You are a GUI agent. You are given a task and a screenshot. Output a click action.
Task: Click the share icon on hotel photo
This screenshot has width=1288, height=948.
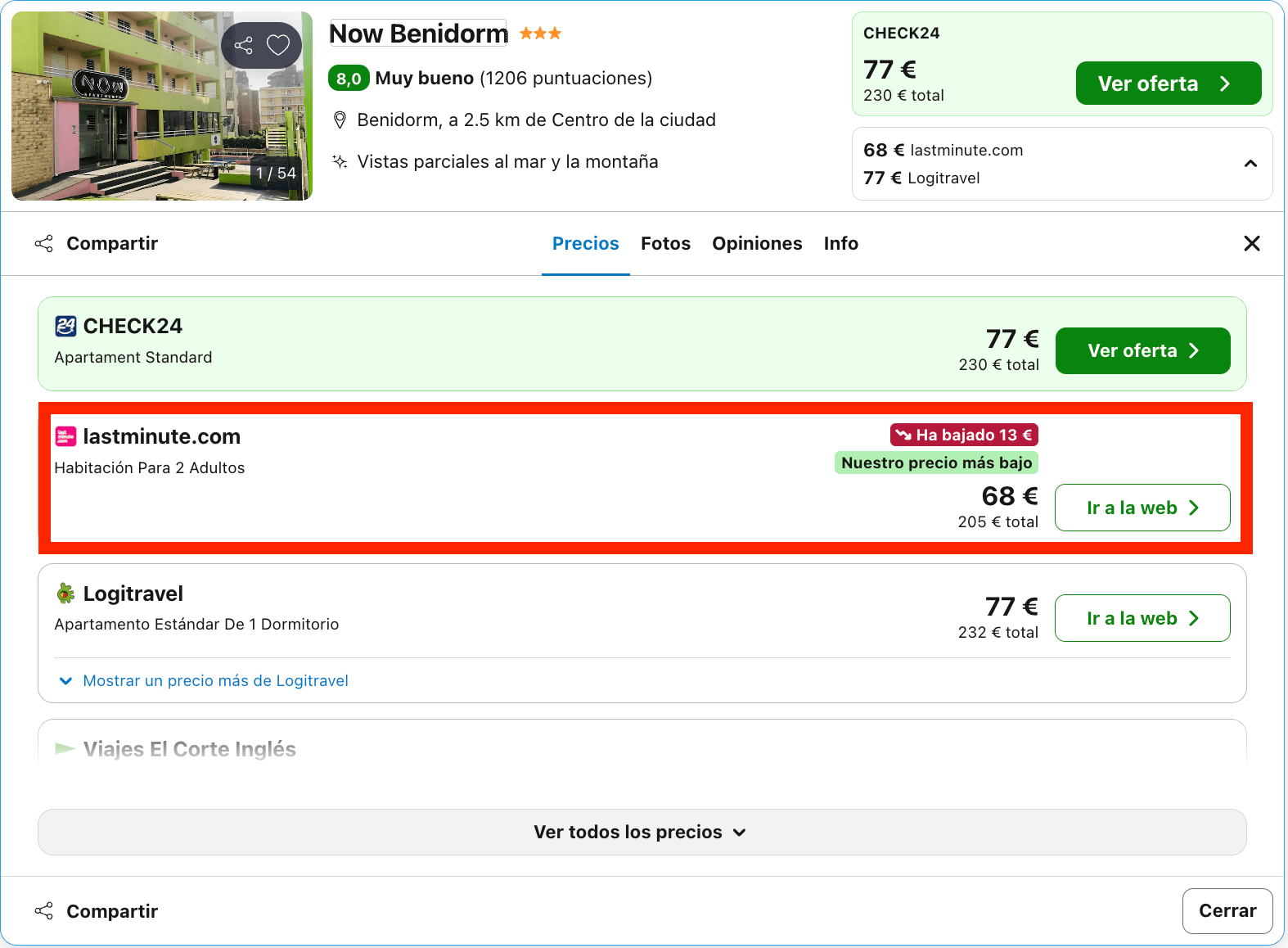(x=243, y=45)
